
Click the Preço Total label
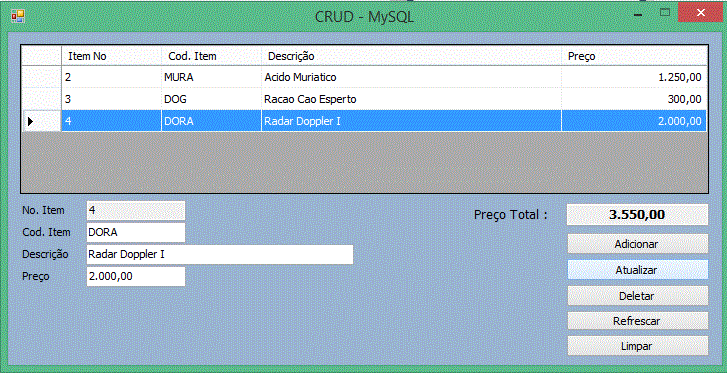[511, 215]
